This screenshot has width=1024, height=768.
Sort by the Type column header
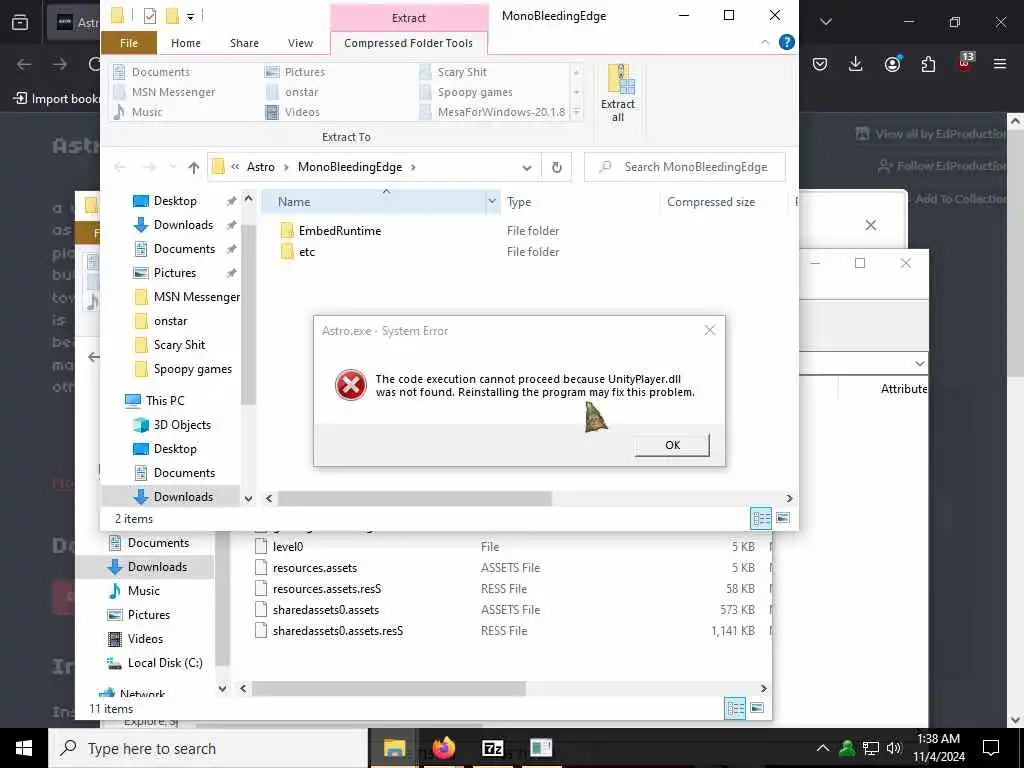[519, 202]
